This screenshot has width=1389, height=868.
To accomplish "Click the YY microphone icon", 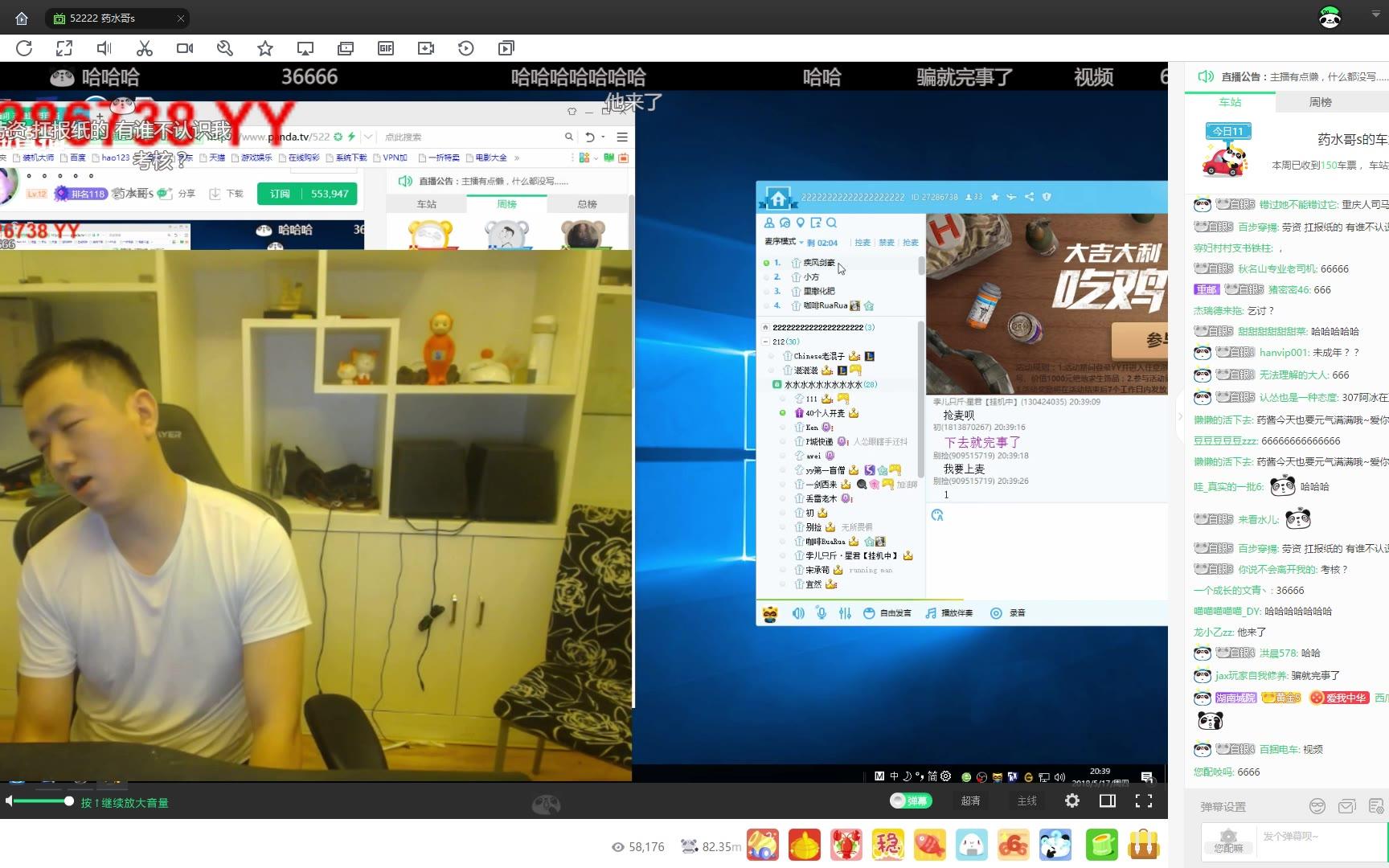I will 822,613.
